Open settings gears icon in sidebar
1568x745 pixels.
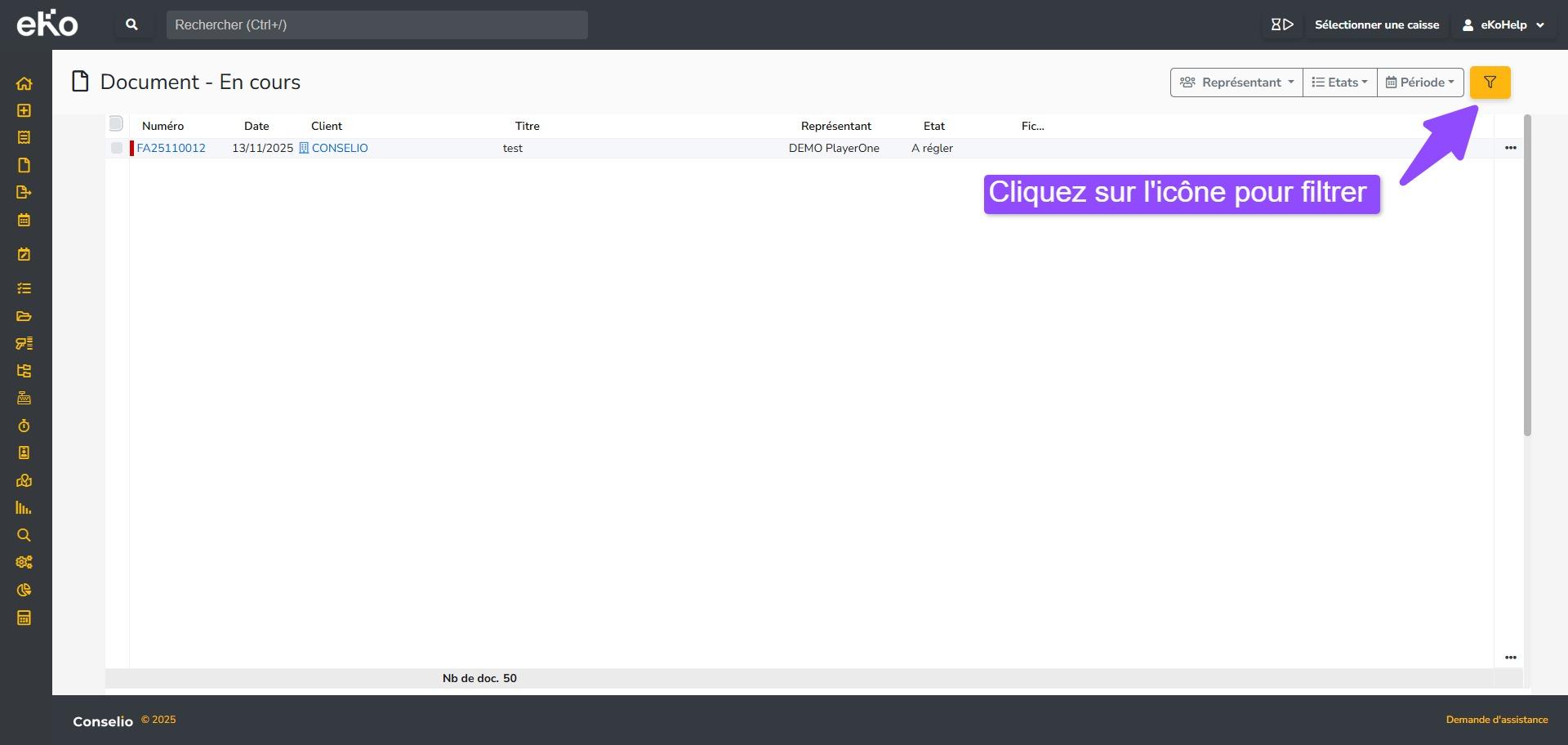(24, 562)
